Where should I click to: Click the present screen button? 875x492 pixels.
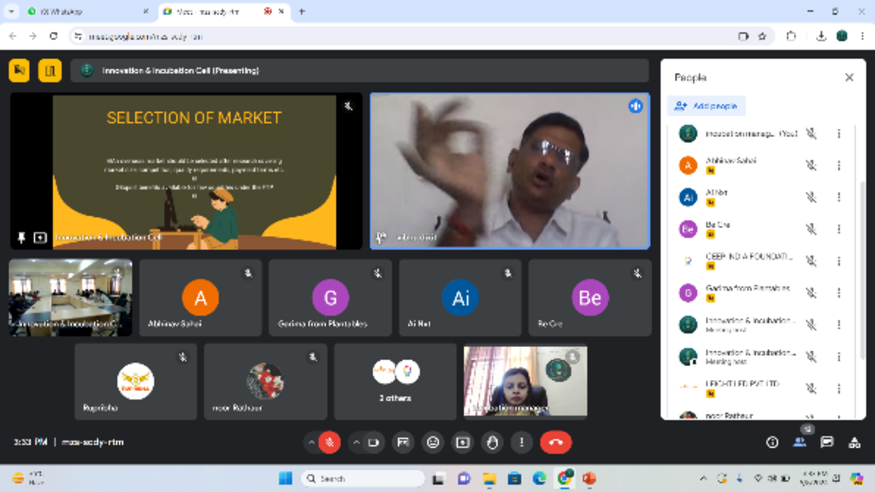pos(462,442)
